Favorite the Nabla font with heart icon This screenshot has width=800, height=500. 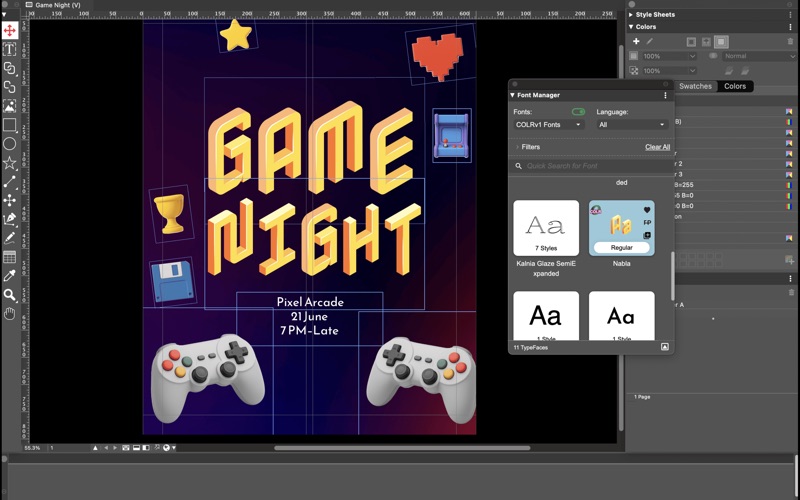click(647, 210)
